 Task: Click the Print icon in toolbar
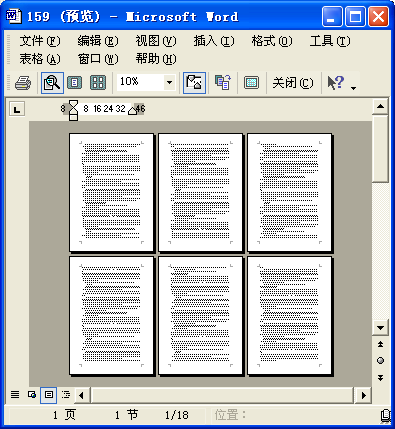click(23, 83)
